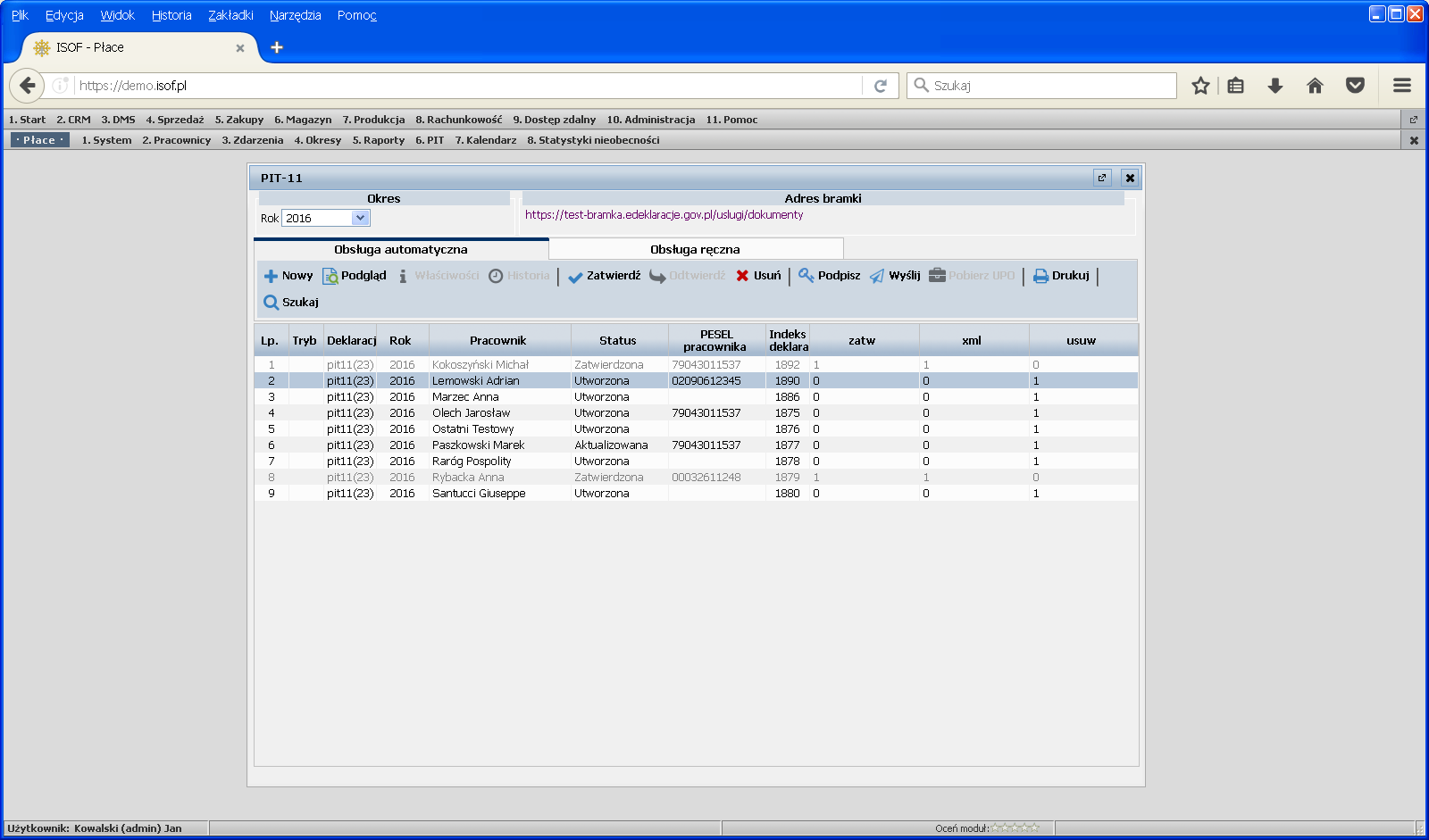Click greyed Pobierz UPO briefcase icon
The width and height of the screenshot is (1429, 840).
pos(937,276)
